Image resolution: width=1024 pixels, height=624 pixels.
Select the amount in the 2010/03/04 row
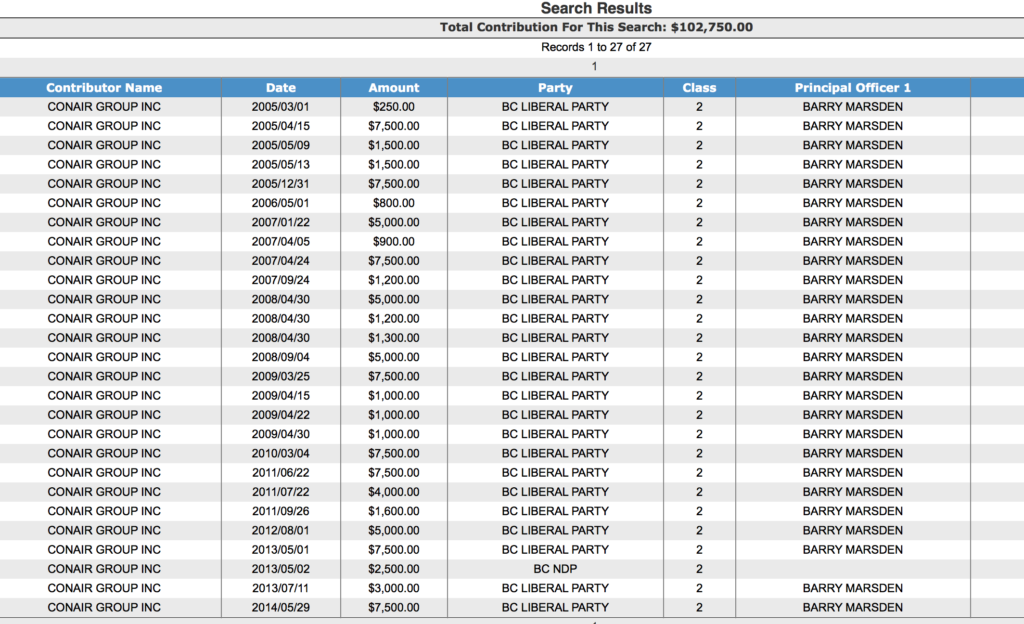394,454
